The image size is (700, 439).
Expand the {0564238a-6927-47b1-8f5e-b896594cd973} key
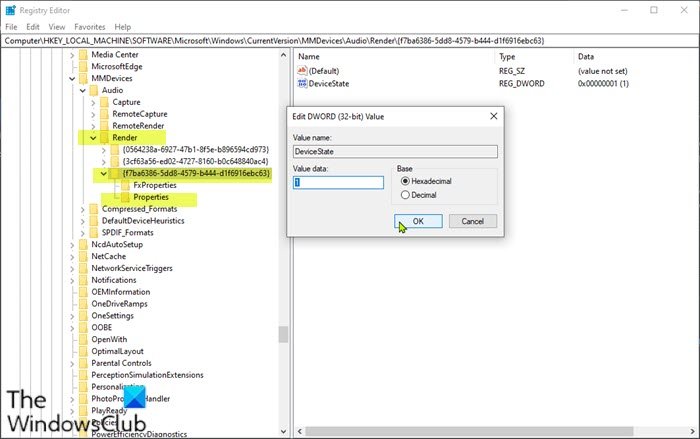point(104,150)
